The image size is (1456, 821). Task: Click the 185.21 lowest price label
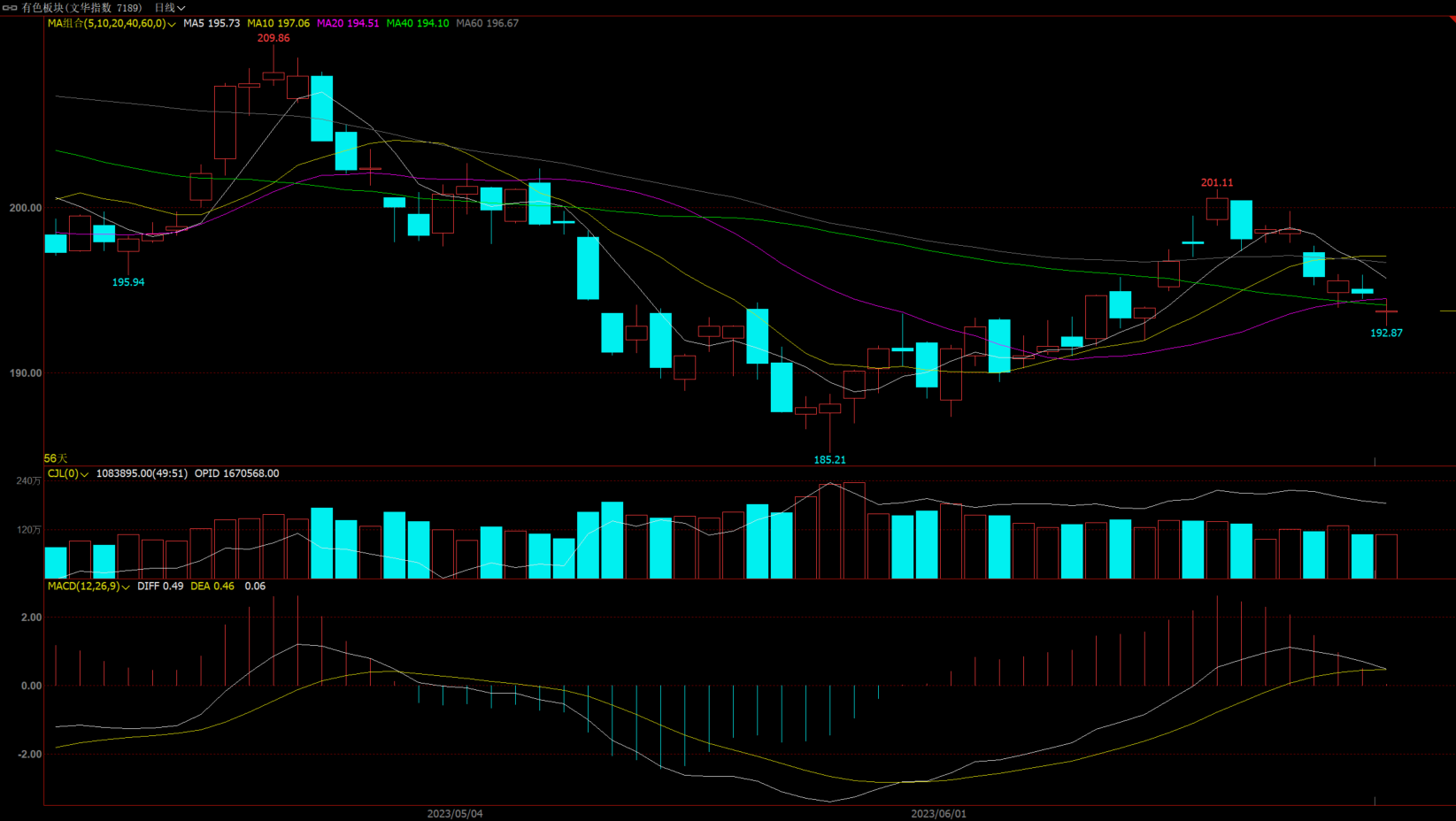point(829,460)
